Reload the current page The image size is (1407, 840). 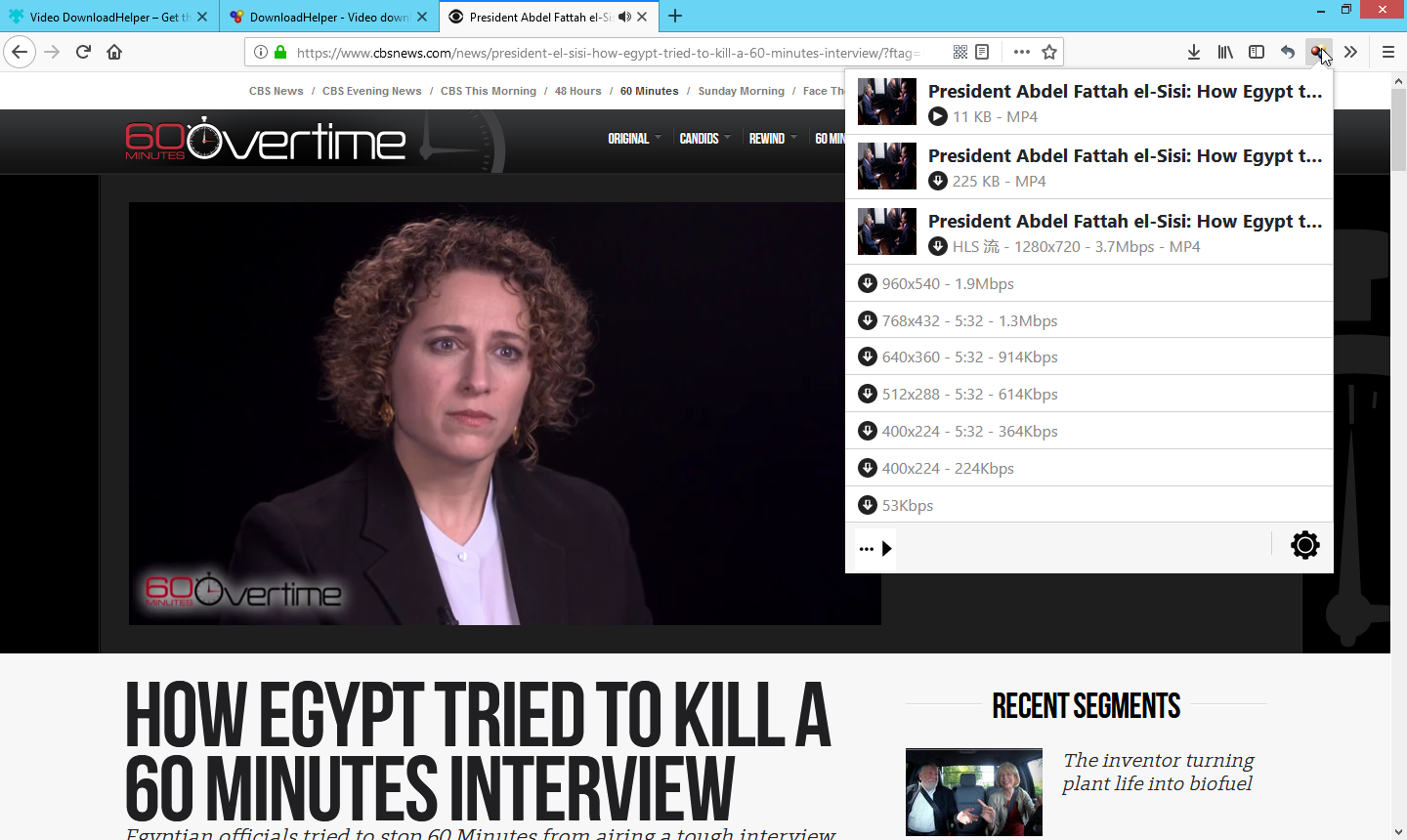(x=84, y=52)
